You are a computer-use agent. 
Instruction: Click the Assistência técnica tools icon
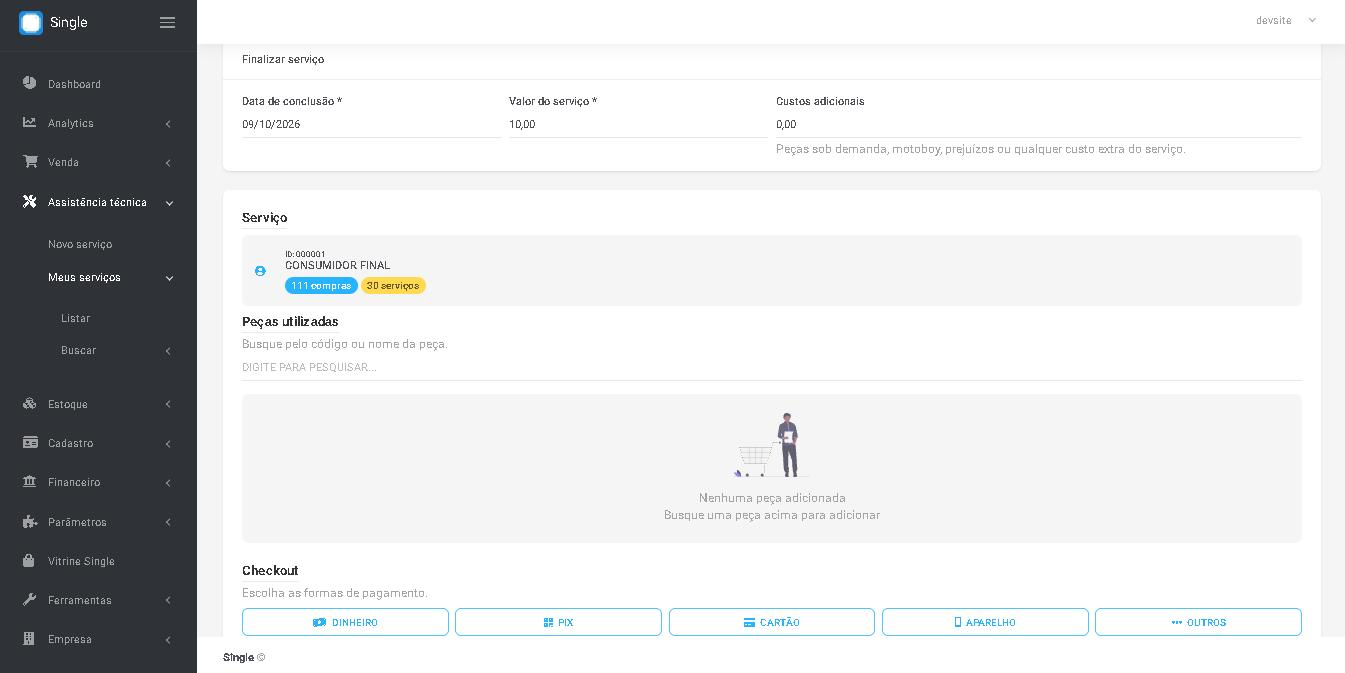(x=30, y=202)
